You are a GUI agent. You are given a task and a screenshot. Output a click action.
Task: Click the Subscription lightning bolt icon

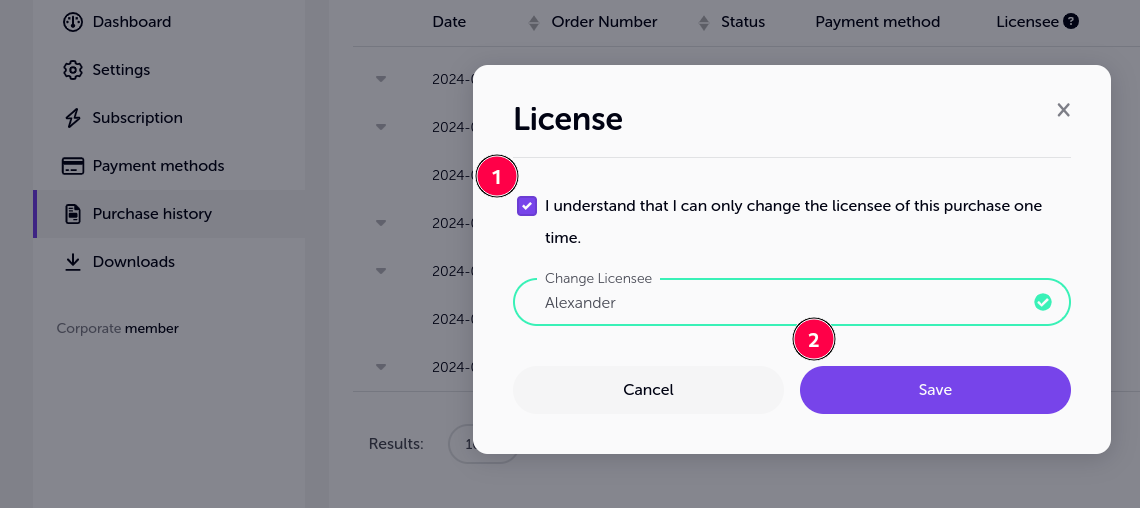[73, 118]
